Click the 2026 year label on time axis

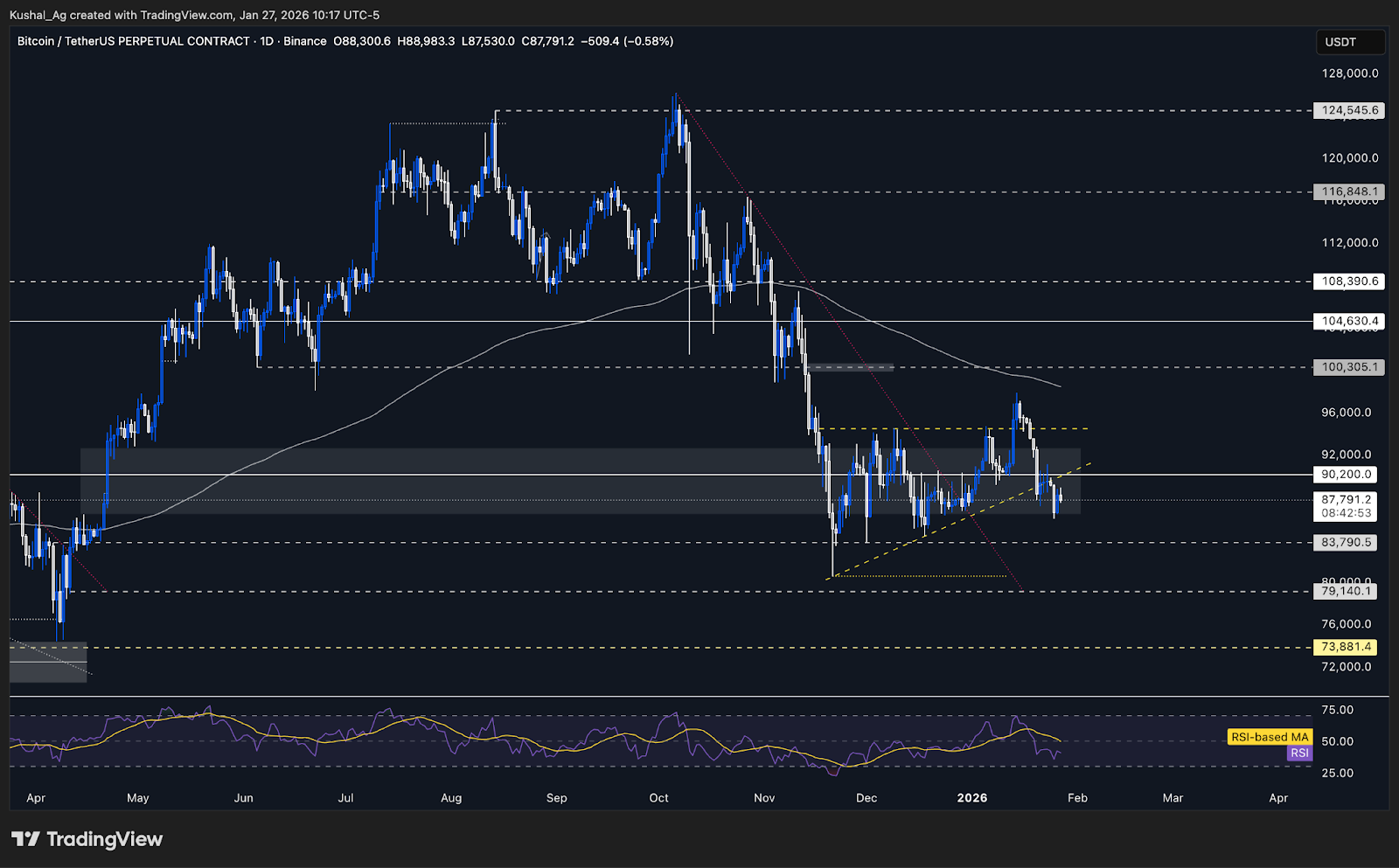[x=974, y=798]
